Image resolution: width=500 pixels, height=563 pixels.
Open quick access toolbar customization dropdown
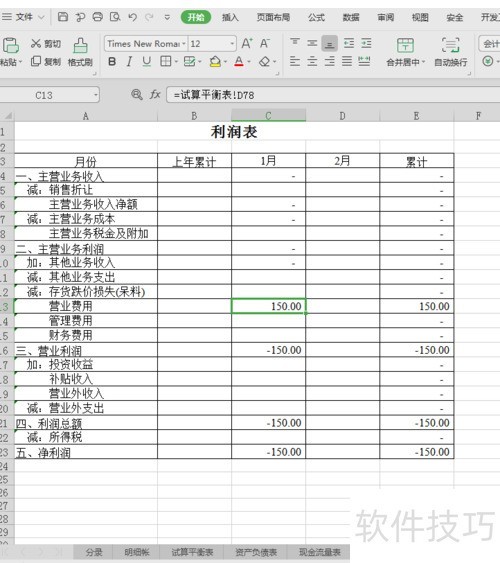(x=167, y=17)
